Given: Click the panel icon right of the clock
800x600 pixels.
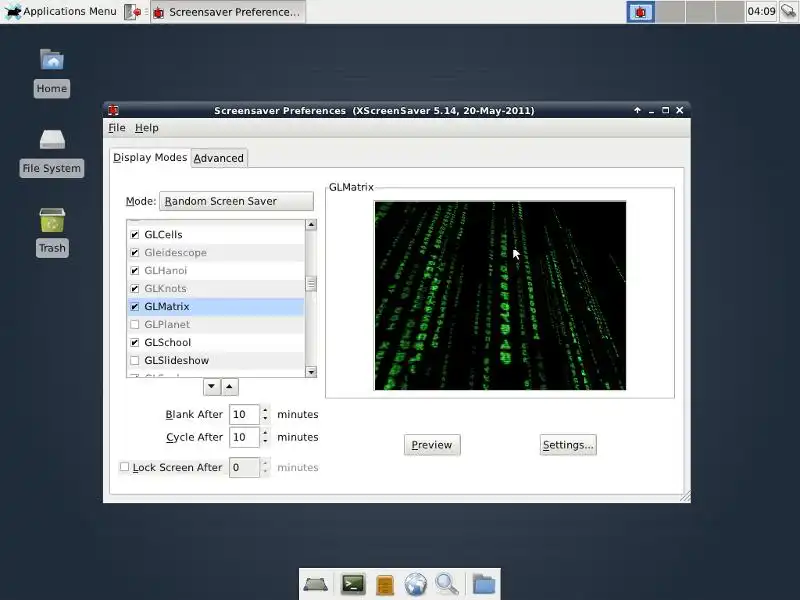Looking at the screenshot, I should click(x=789, y=12).
